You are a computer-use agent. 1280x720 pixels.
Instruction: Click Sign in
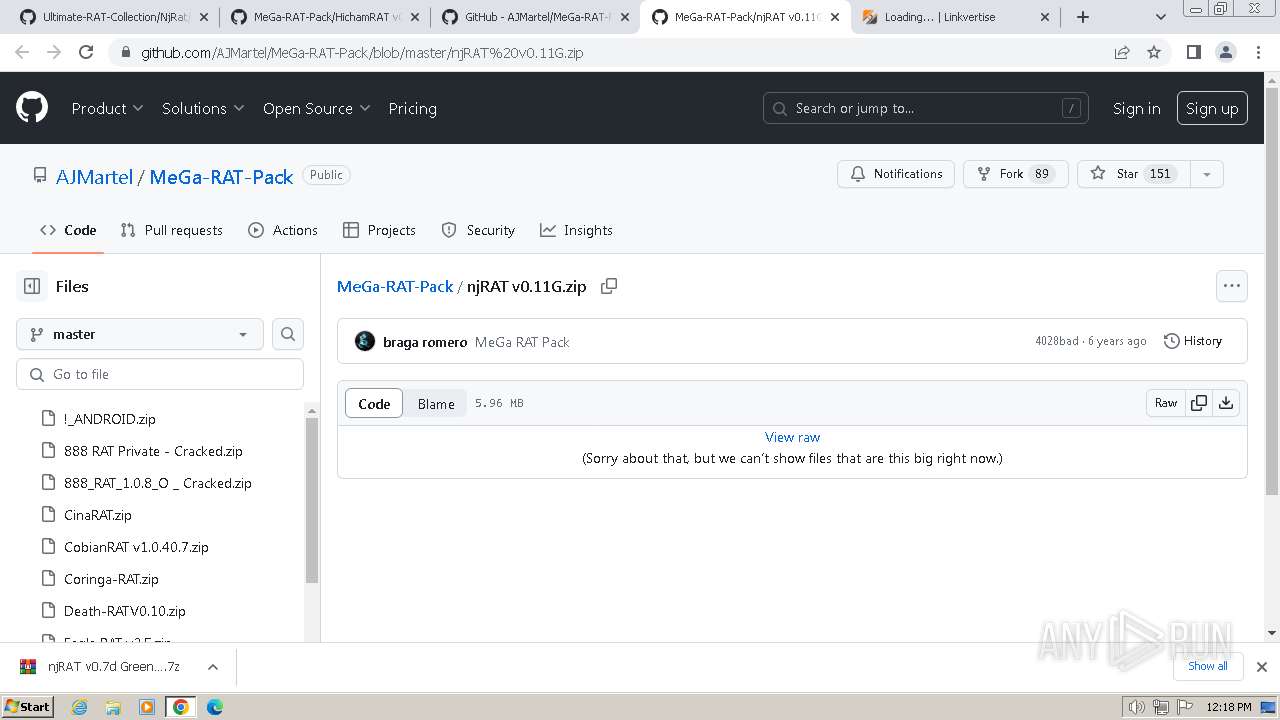tap(1136, 108)
